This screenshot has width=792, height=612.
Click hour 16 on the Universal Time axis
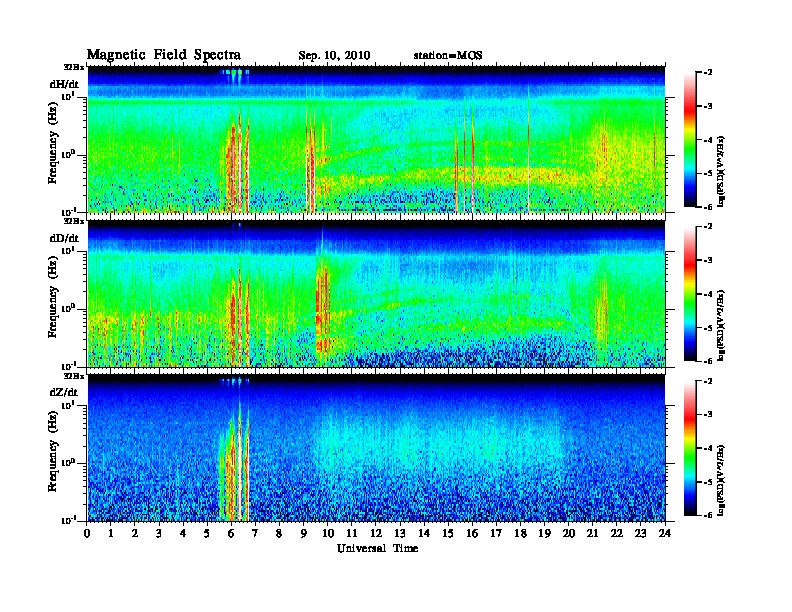[472, 534]
